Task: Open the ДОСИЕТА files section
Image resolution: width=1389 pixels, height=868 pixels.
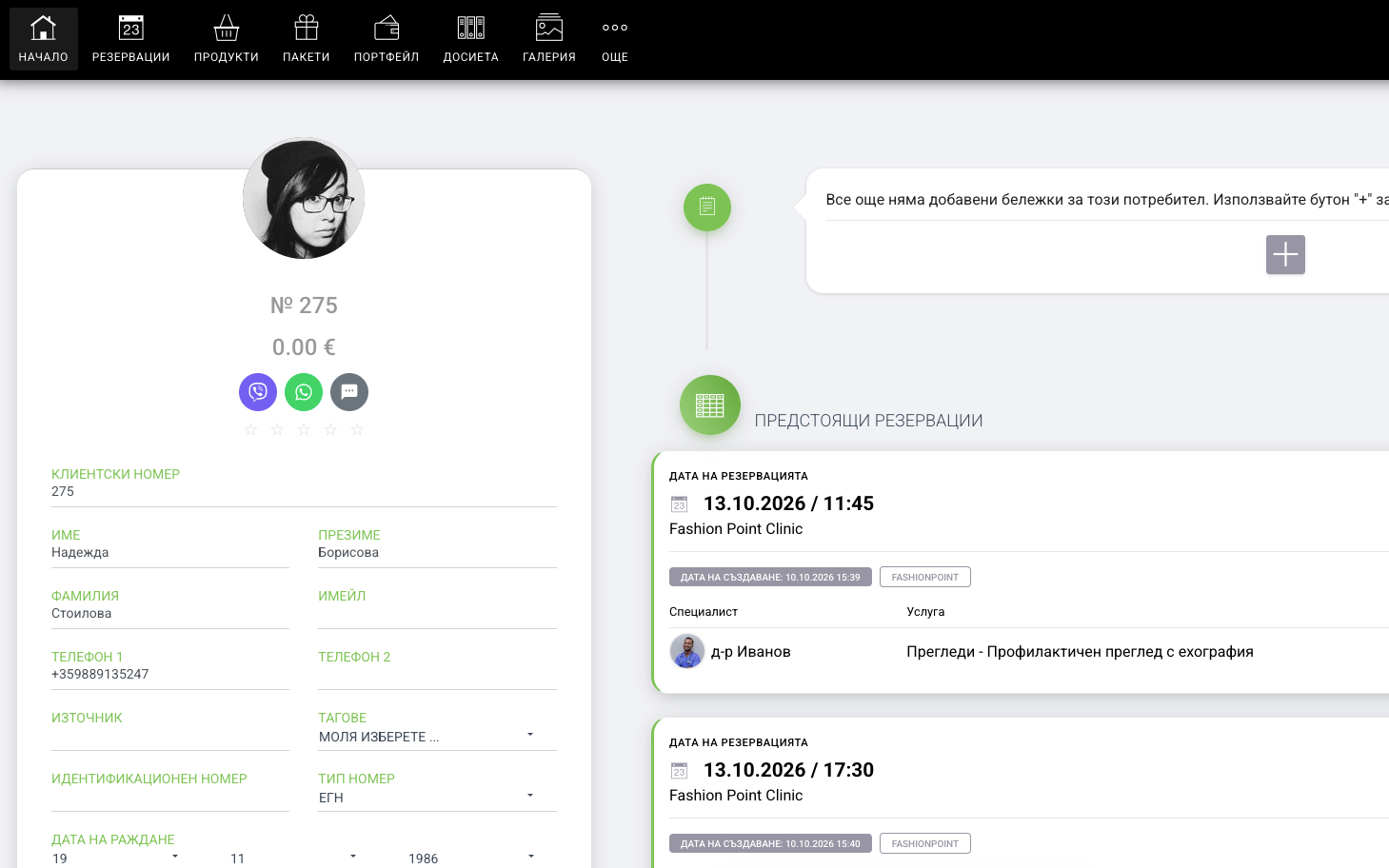Action: coord(471,39)
